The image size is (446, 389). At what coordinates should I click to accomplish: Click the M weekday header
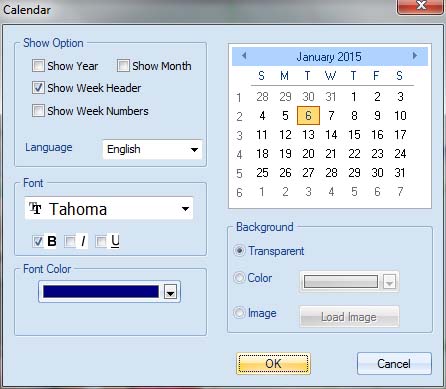tap(284, 76)
